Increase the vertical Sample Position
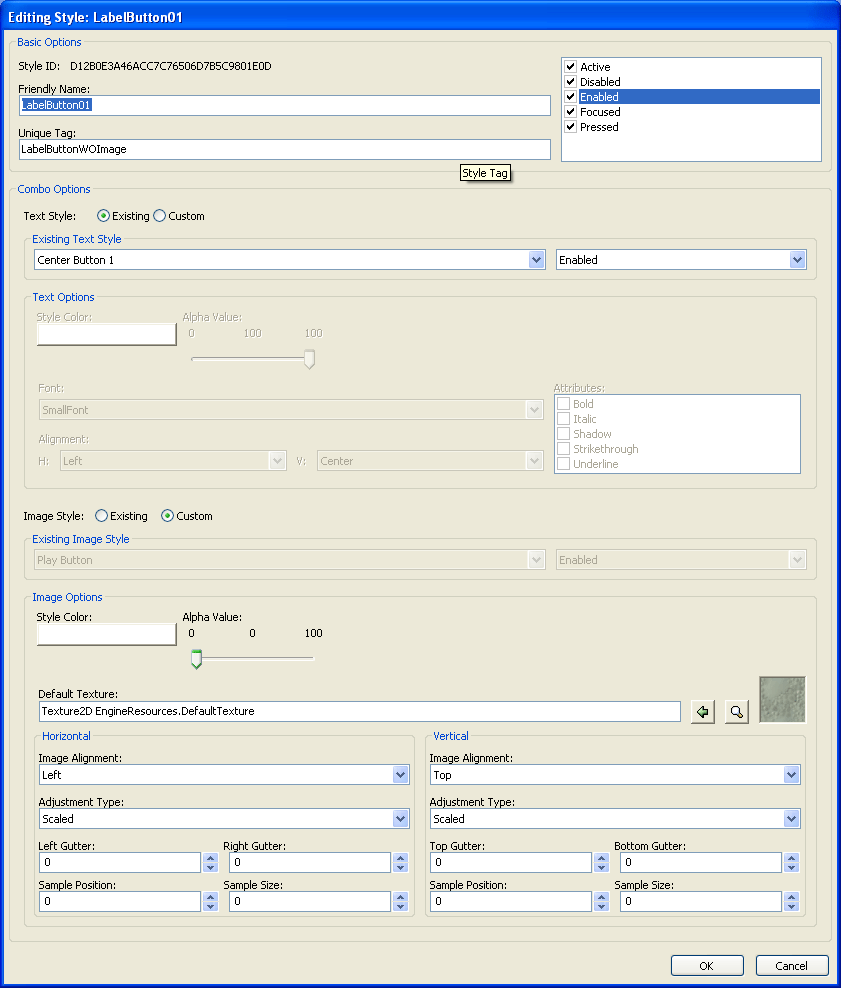841x988 pixels. 600,897
